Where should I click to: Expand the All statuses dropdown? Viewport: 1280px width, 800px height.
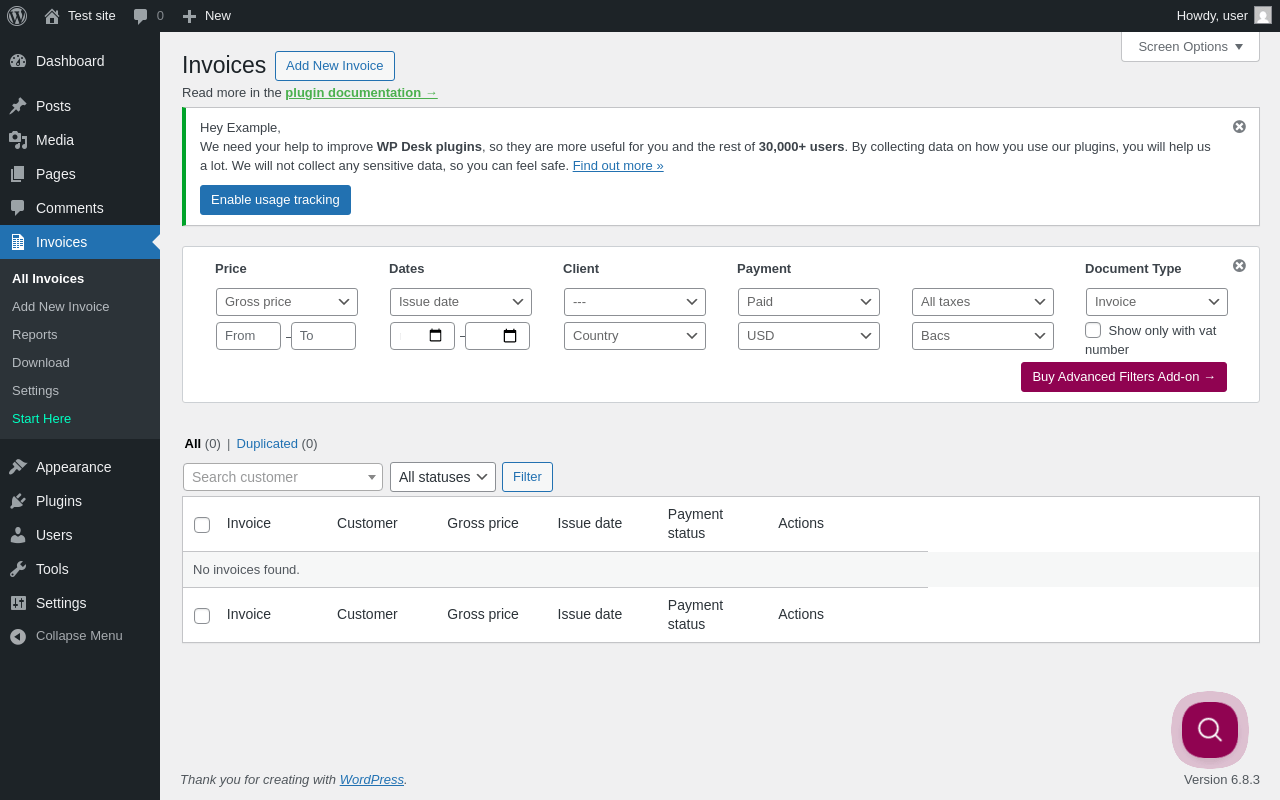click(443, 477)
